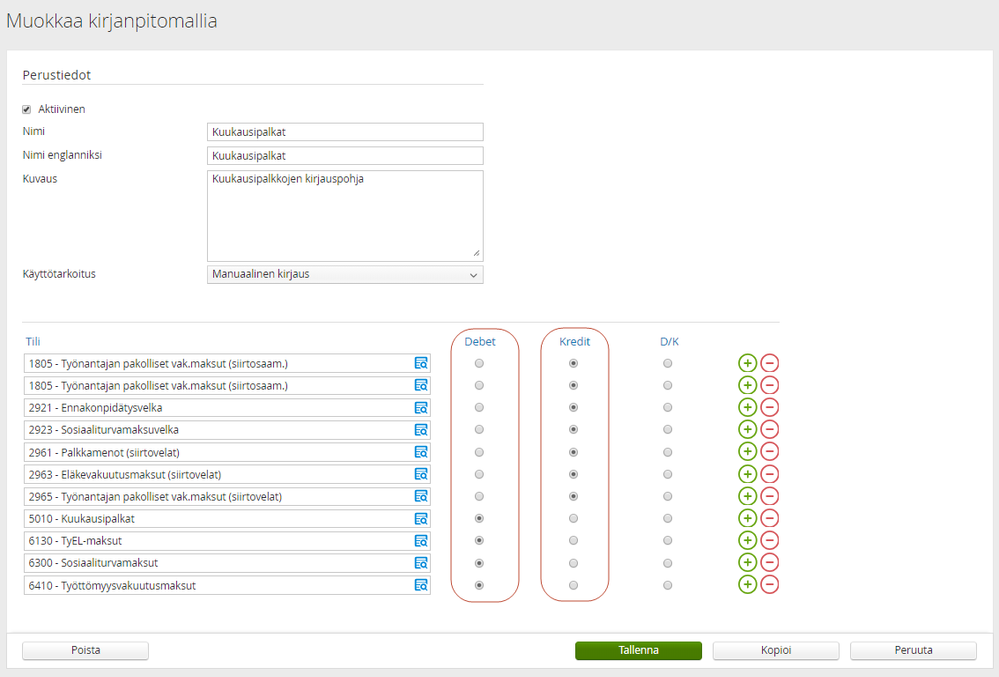
Task: Add a row after 6130 TyEL-maksut
Action: pyautogui.click(x=747, y=541)
